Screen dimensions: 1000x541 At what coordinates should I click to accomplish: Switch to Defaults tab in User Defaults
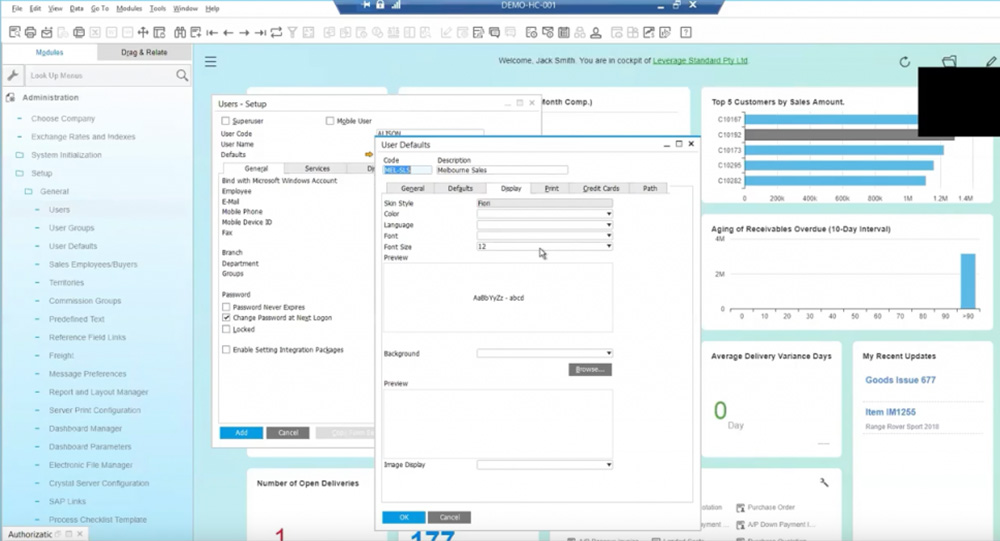tap(460, 188)
